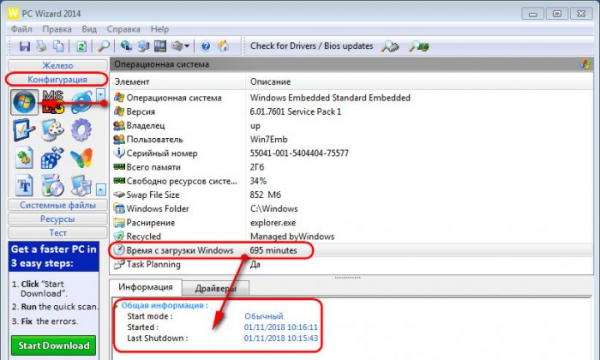Select the Версия row
This screenshot has width=600, height=360.
tap(351, 112)
